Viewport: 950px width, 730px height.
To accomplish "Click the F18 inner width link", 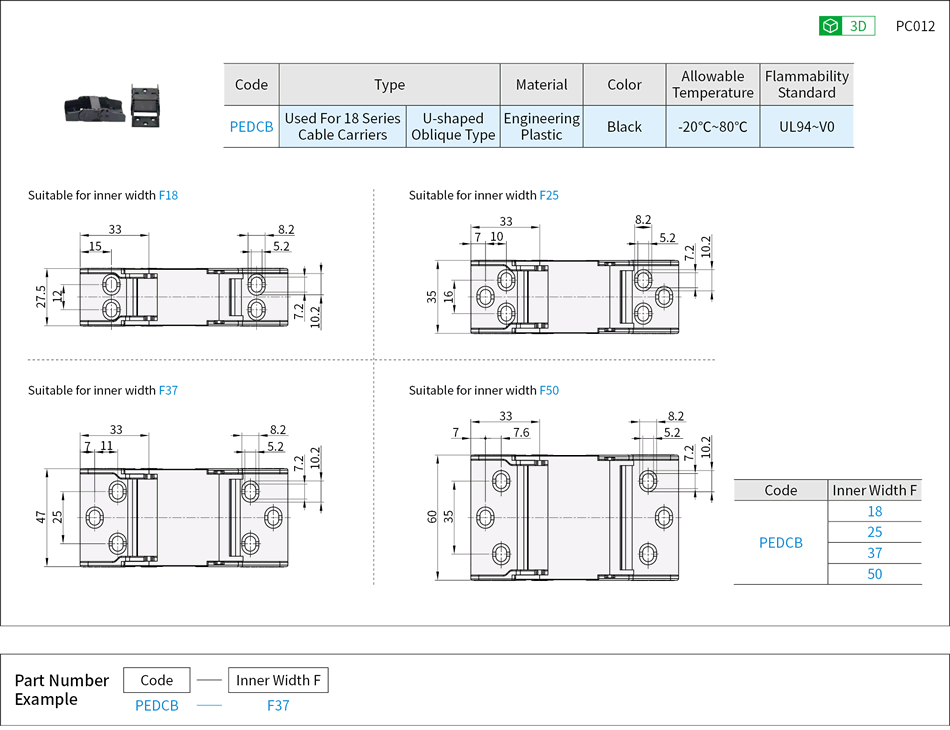I will pyautogui.click(x=168, y=195).
